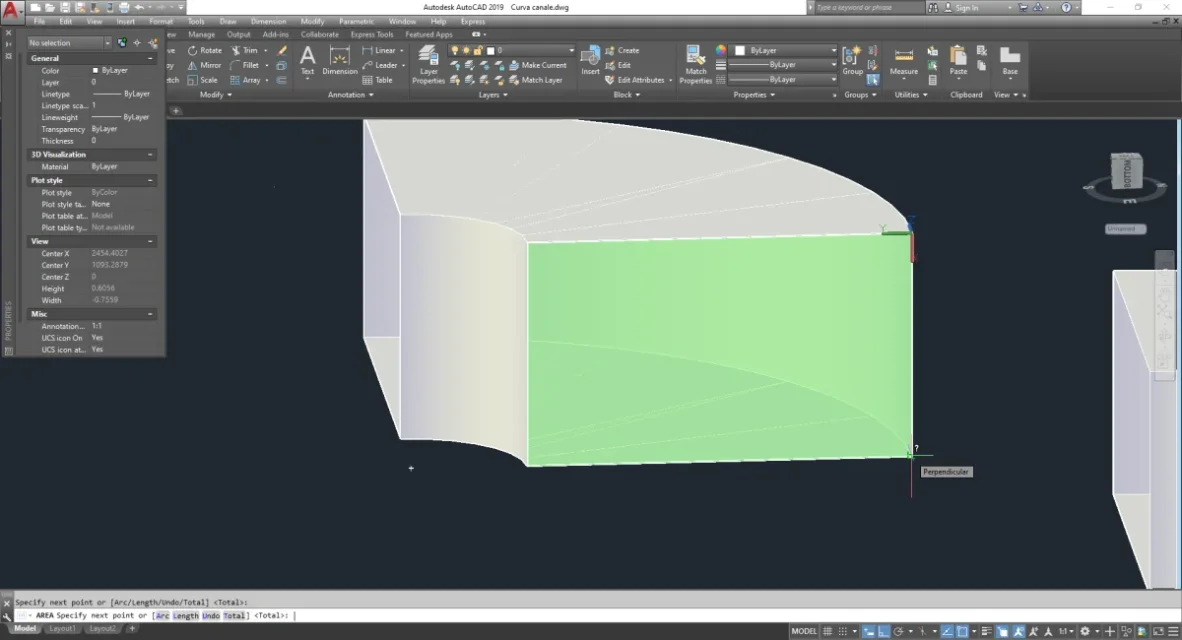Image resolution: width=1182 pixels, height=640 pixels.
Task: Click Create block button
Action: 622,51
